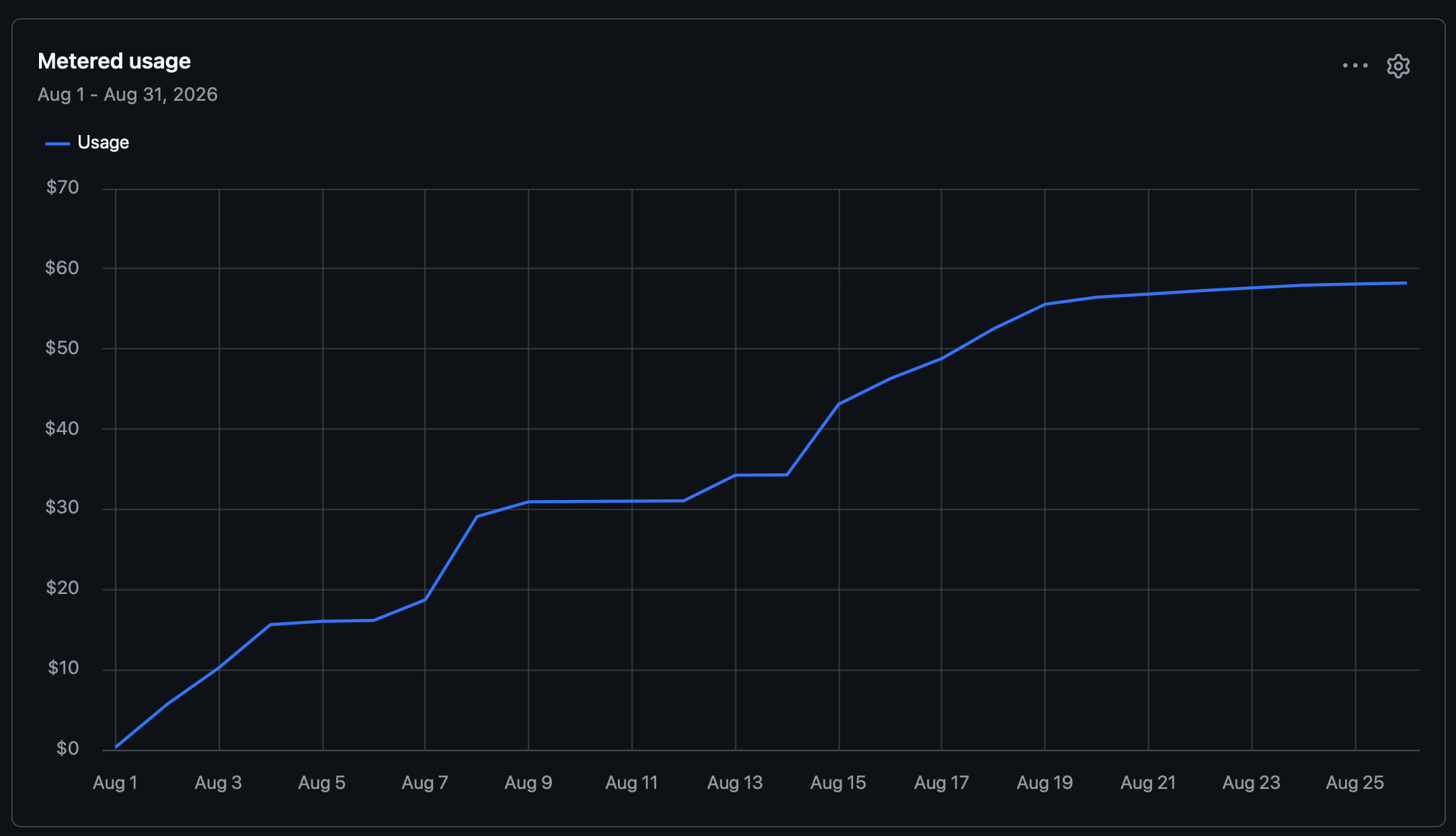Click the $50 y-axis label
1456x836 pixels.
pos(62,348)
